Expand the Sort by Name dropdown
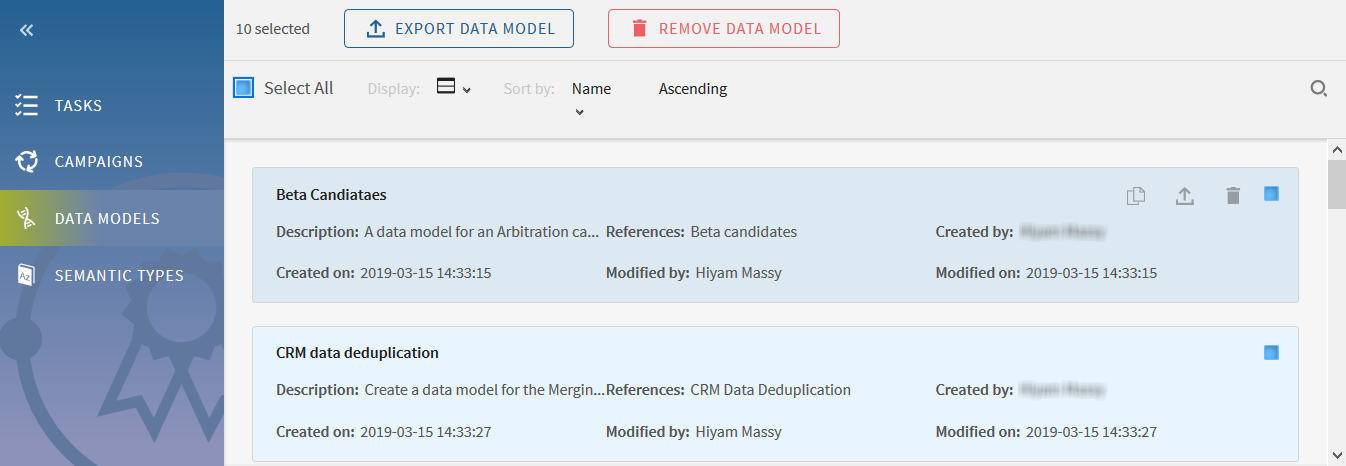The width and height of the screenshot is (1346, 466). (x=591, y=98)
